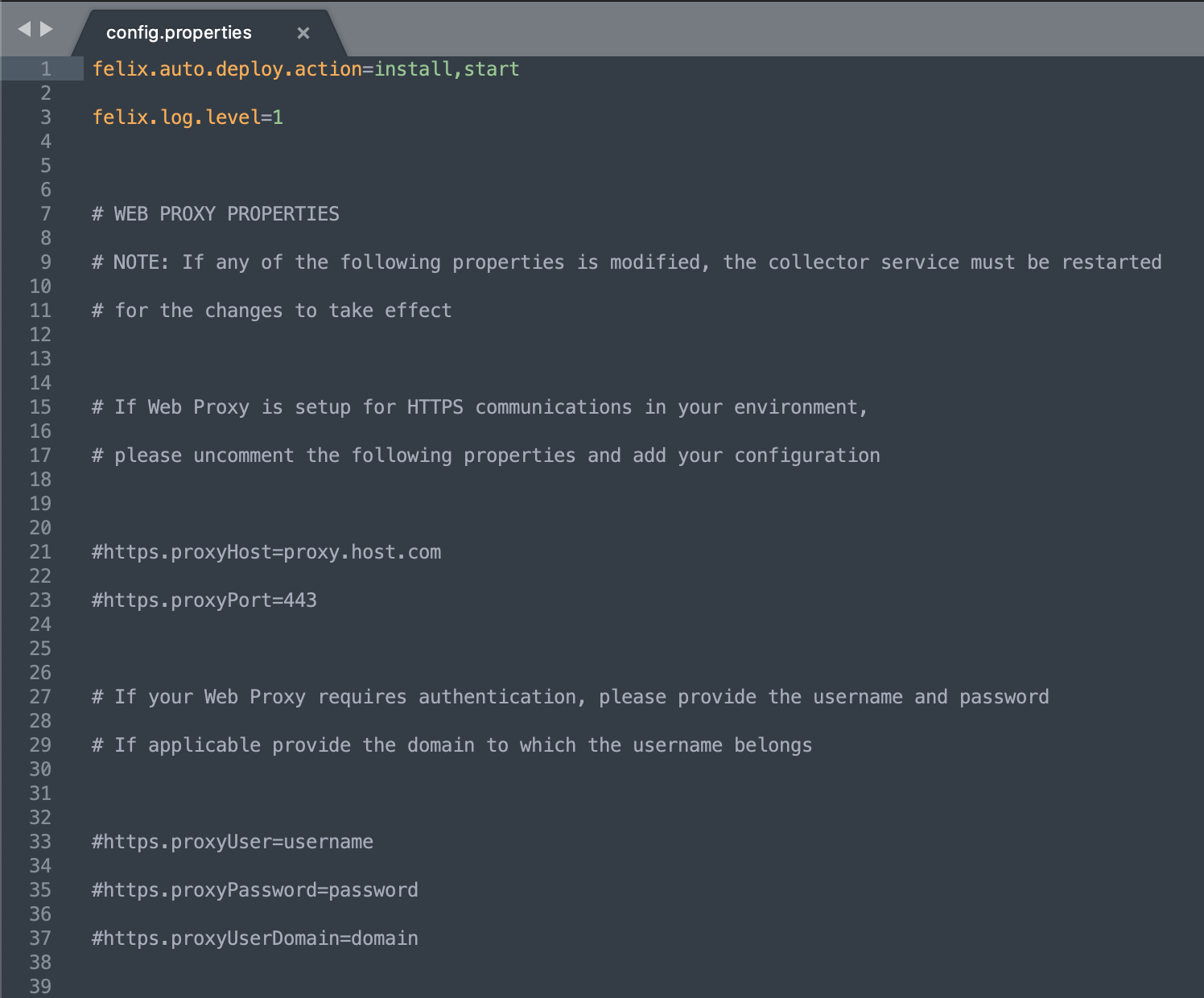This screenshot has height=998, width=1204.
Task: Place cursor in felix.auto.deploy.action key
Action: 227,69
